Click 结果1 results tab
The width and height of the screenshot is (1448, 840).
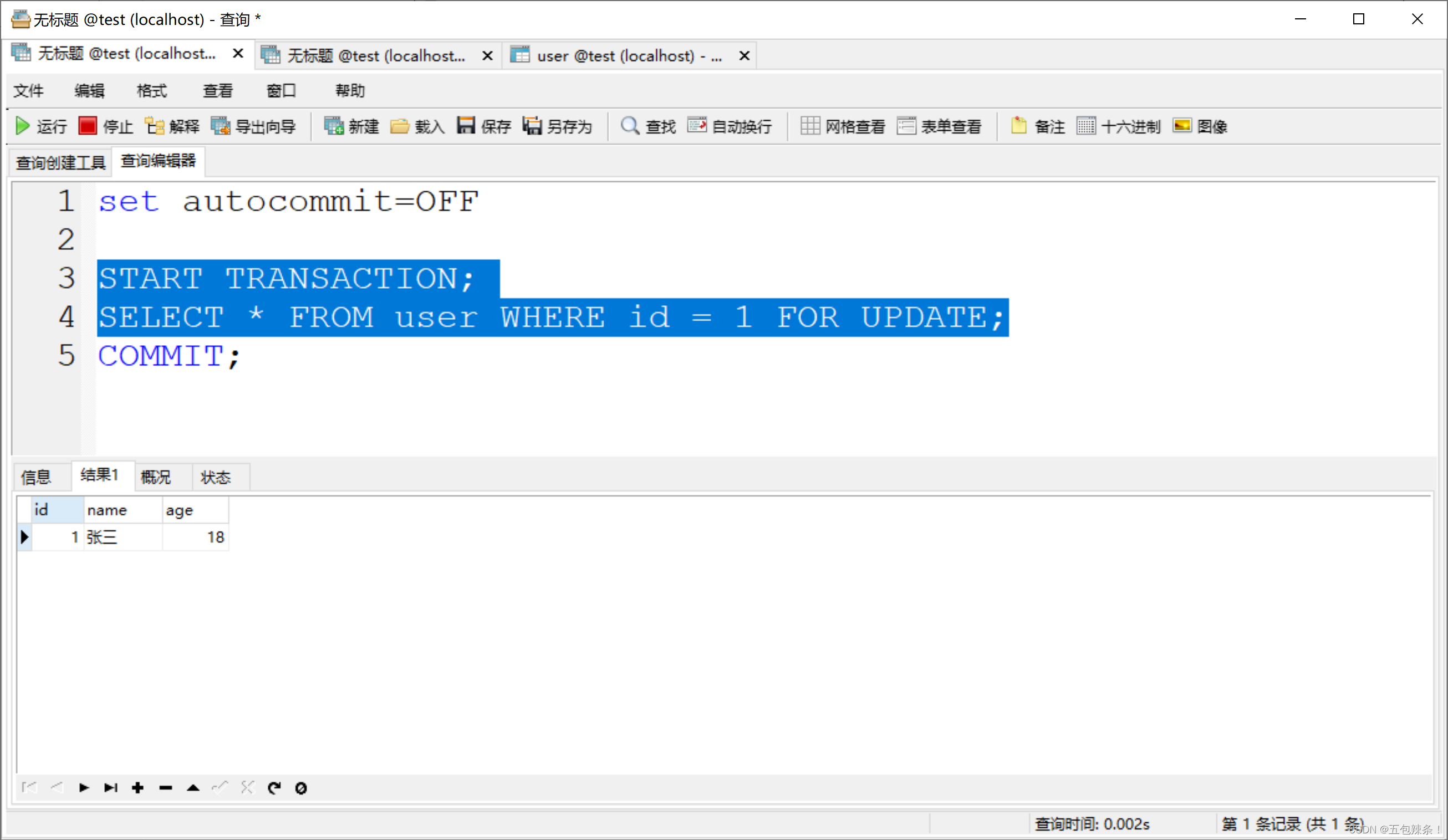[99, 477]
